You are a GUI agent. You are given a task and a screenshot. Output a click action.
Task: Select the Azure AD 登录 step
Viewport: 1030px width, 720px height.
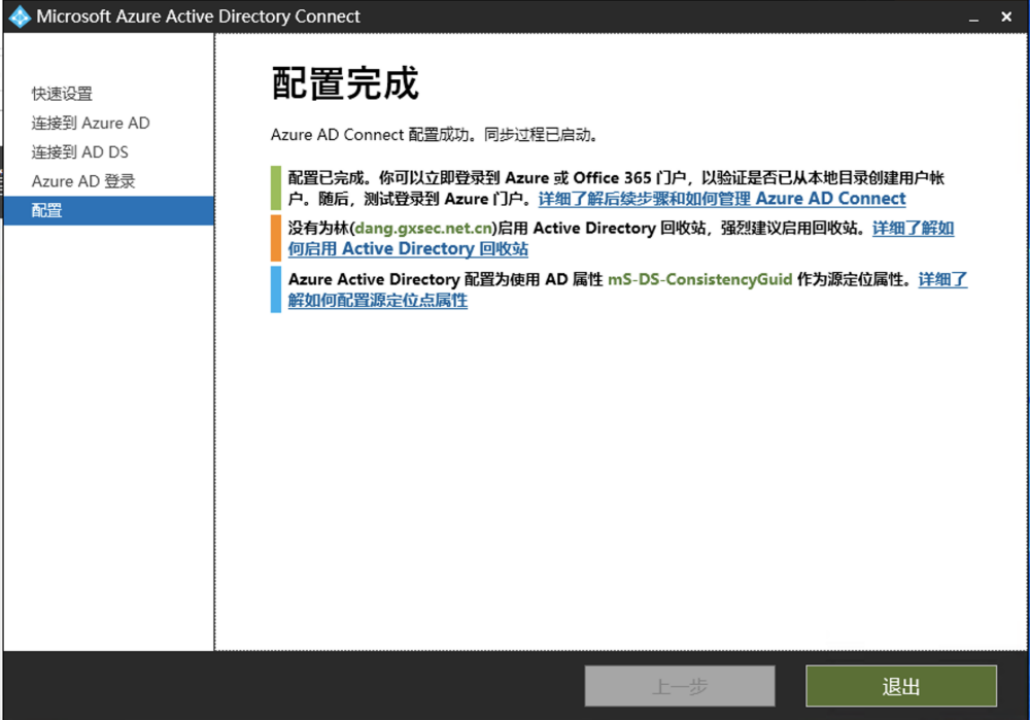83,181
